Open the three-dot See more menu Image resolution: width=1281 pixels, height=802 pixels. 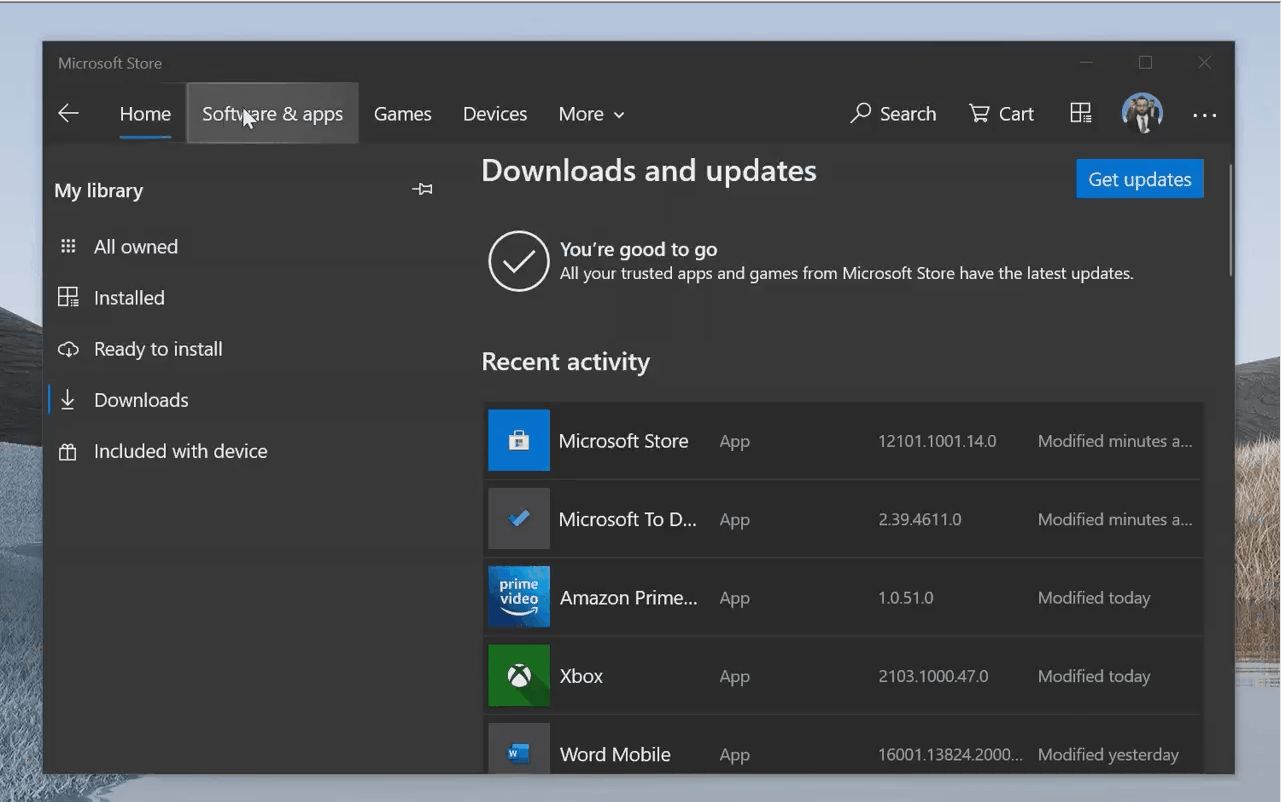[x=1205, y=115]
